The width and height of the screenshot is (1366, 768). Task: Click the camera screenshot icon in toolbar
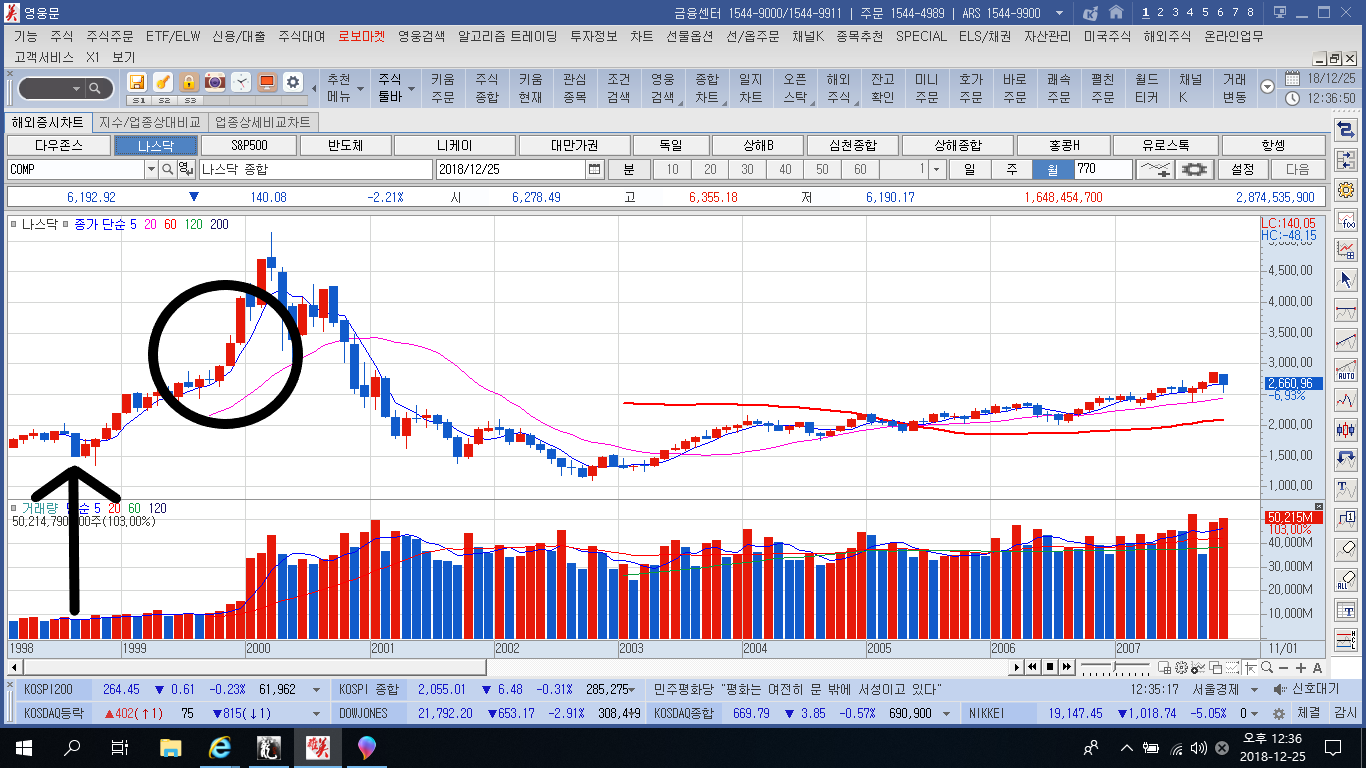[215, 82]
